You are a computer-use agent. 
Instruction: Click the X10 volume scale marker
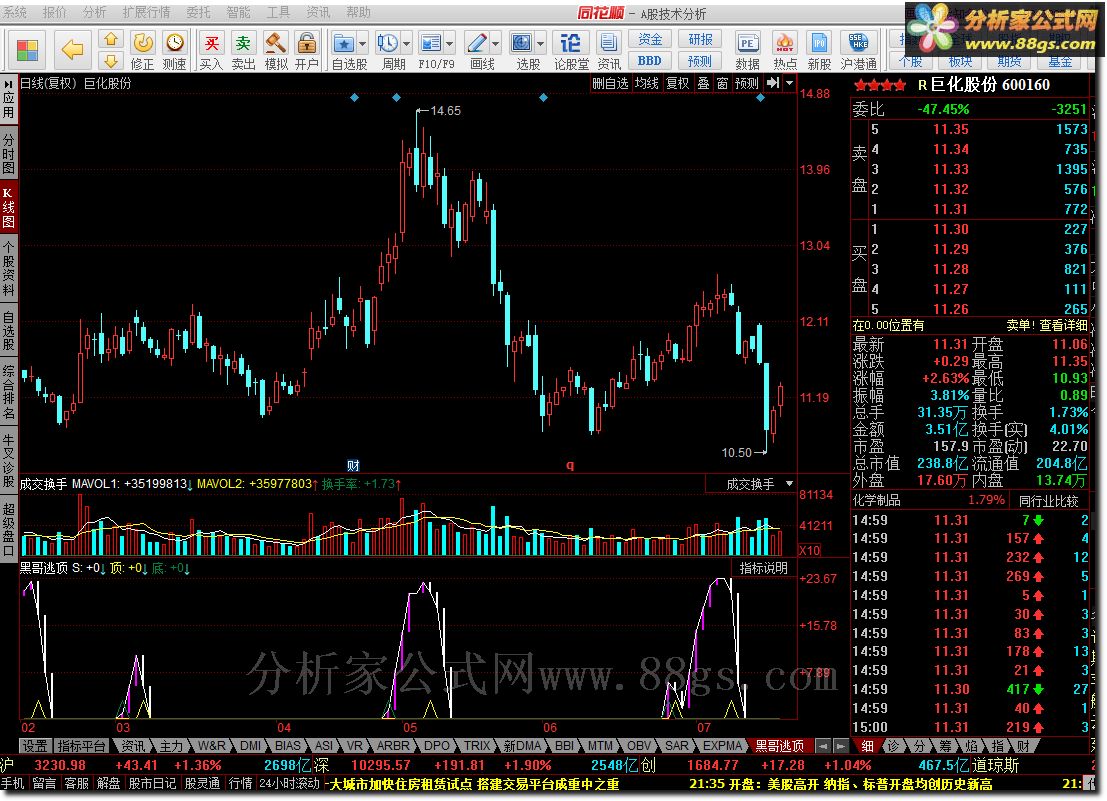pos(810,550)
